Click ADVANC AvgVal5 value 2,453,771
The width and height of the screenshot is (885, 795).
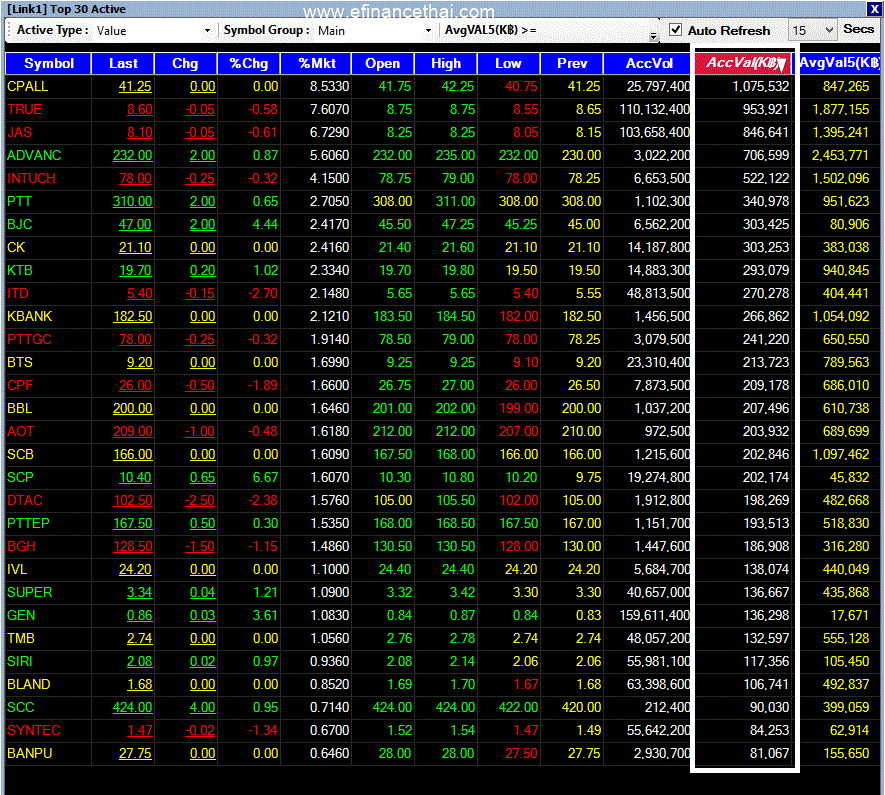pos(840,155)
